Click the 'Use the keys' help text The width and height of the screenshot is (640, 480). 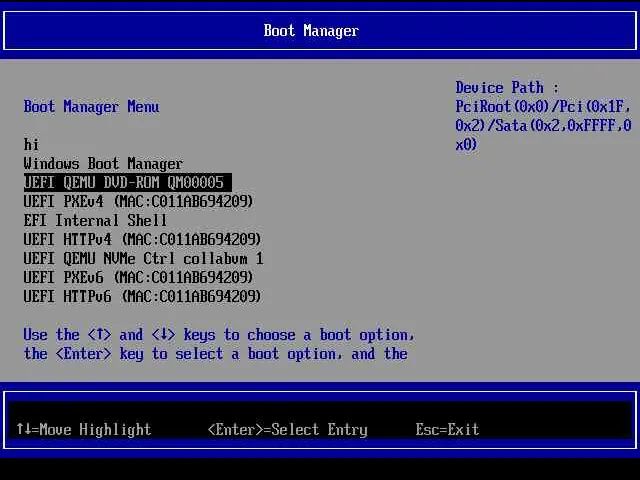[219, 344]
